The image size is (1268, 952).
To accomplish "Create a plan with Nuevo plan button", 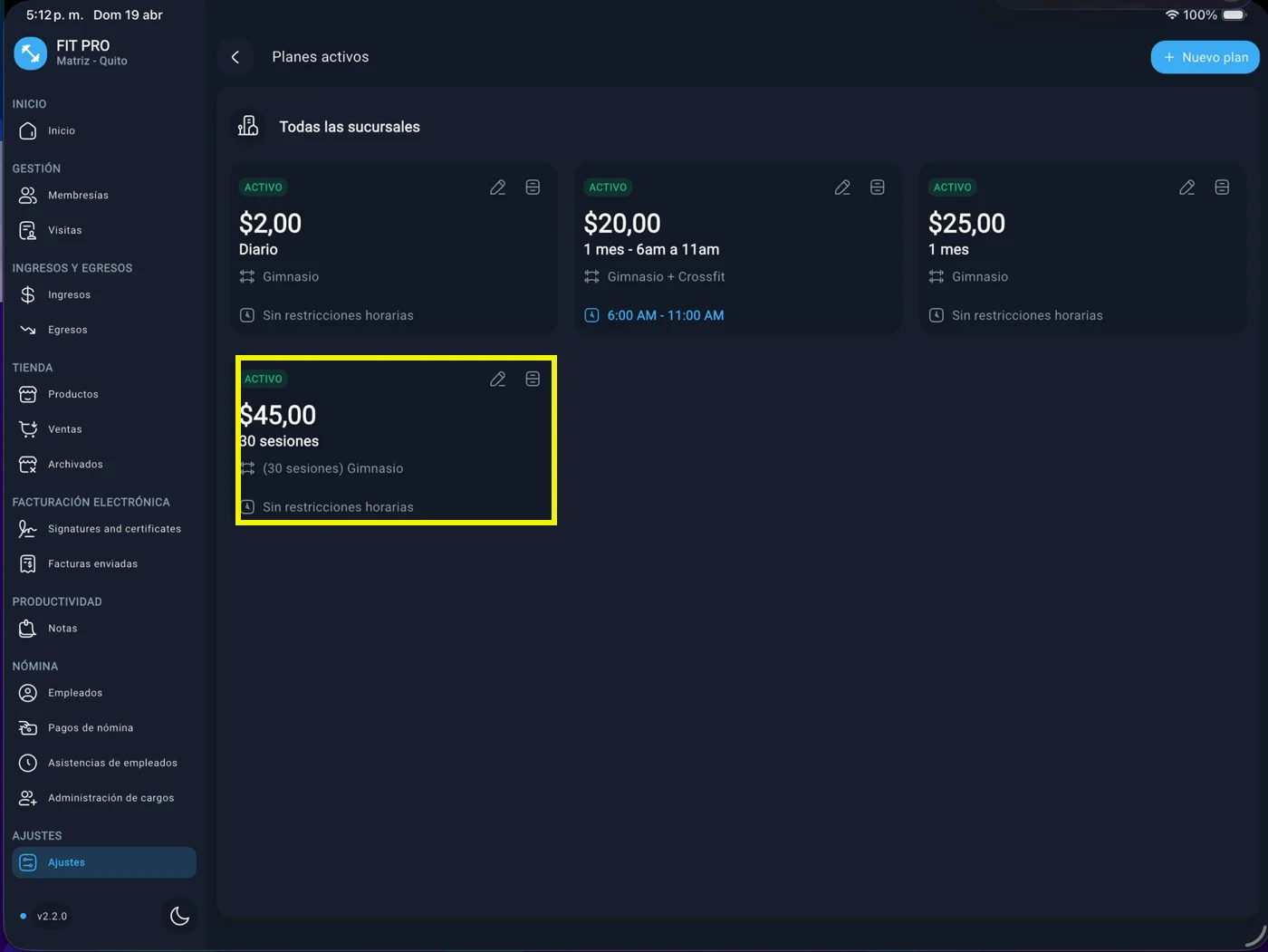I will [x=1205, y=57].
